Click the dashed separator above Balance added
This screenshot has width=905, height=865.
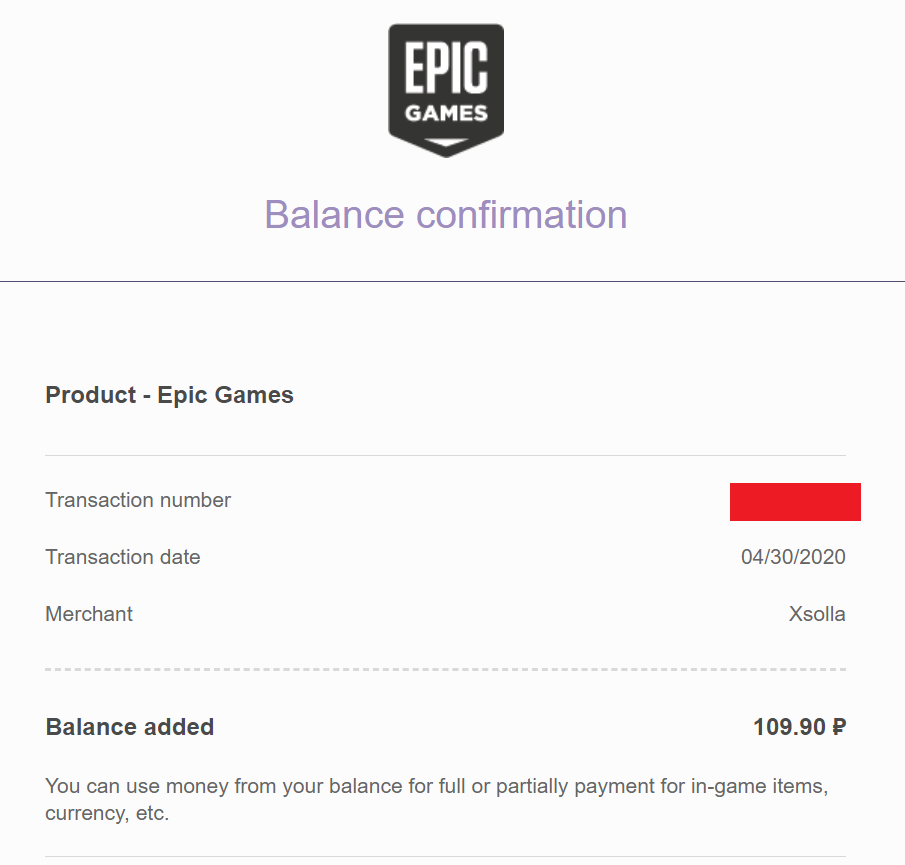[x=445, y=669]
